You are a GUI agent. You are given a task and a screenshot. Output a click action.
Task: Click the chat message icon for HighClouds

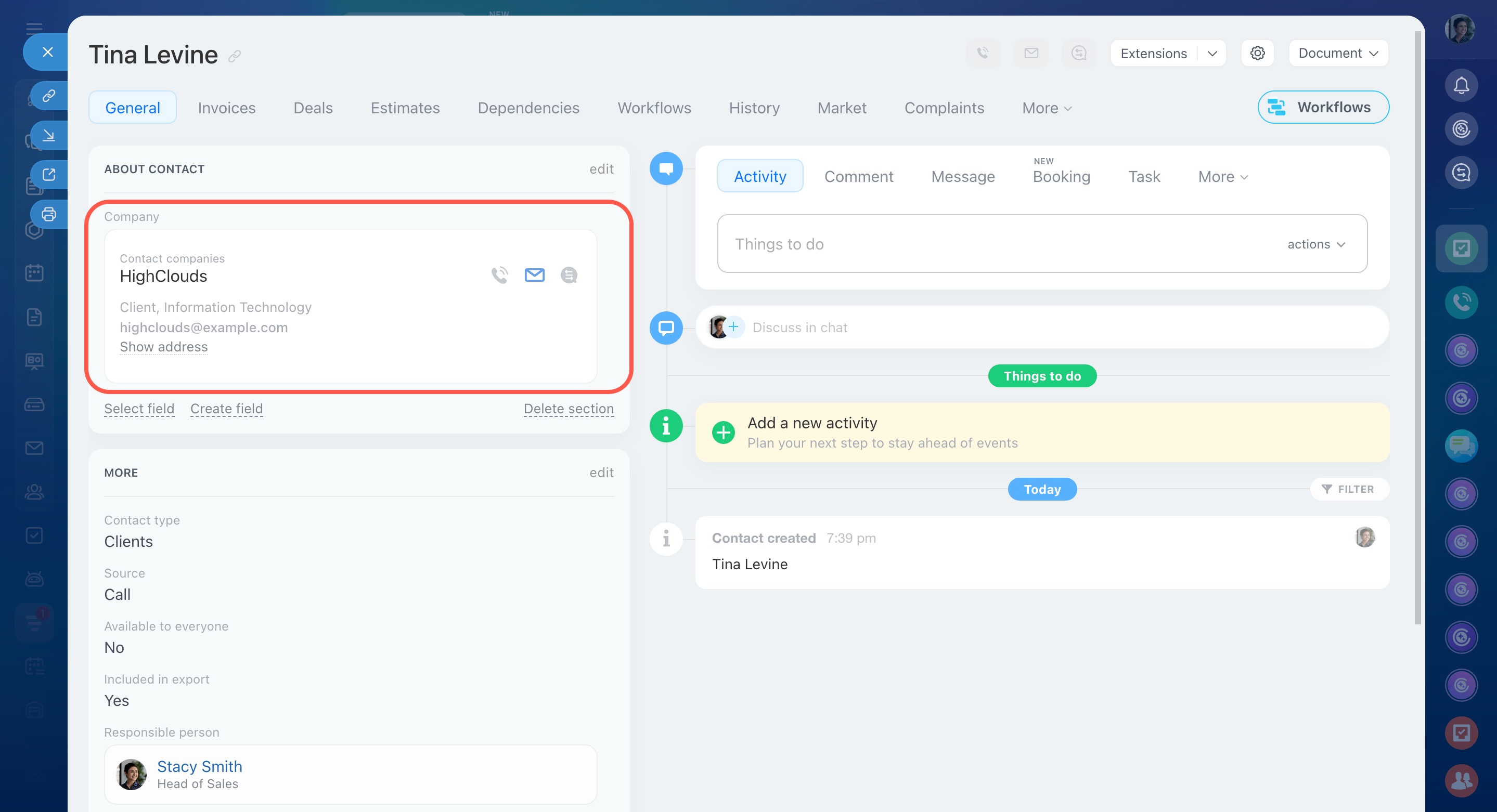(569, 274)
